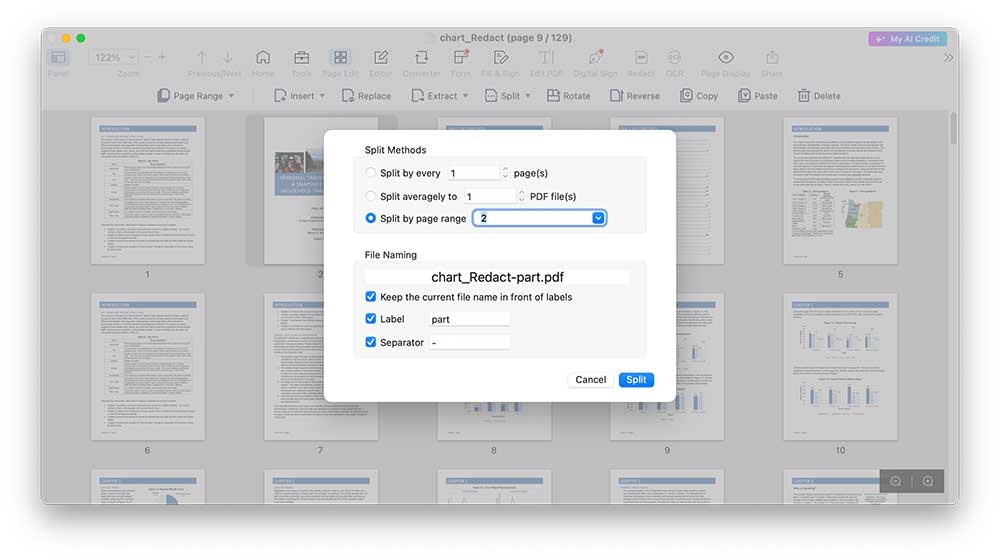1000x559 pixels.
Task: Expand the Page Range dropdown menu
Action: coord(197,96)
